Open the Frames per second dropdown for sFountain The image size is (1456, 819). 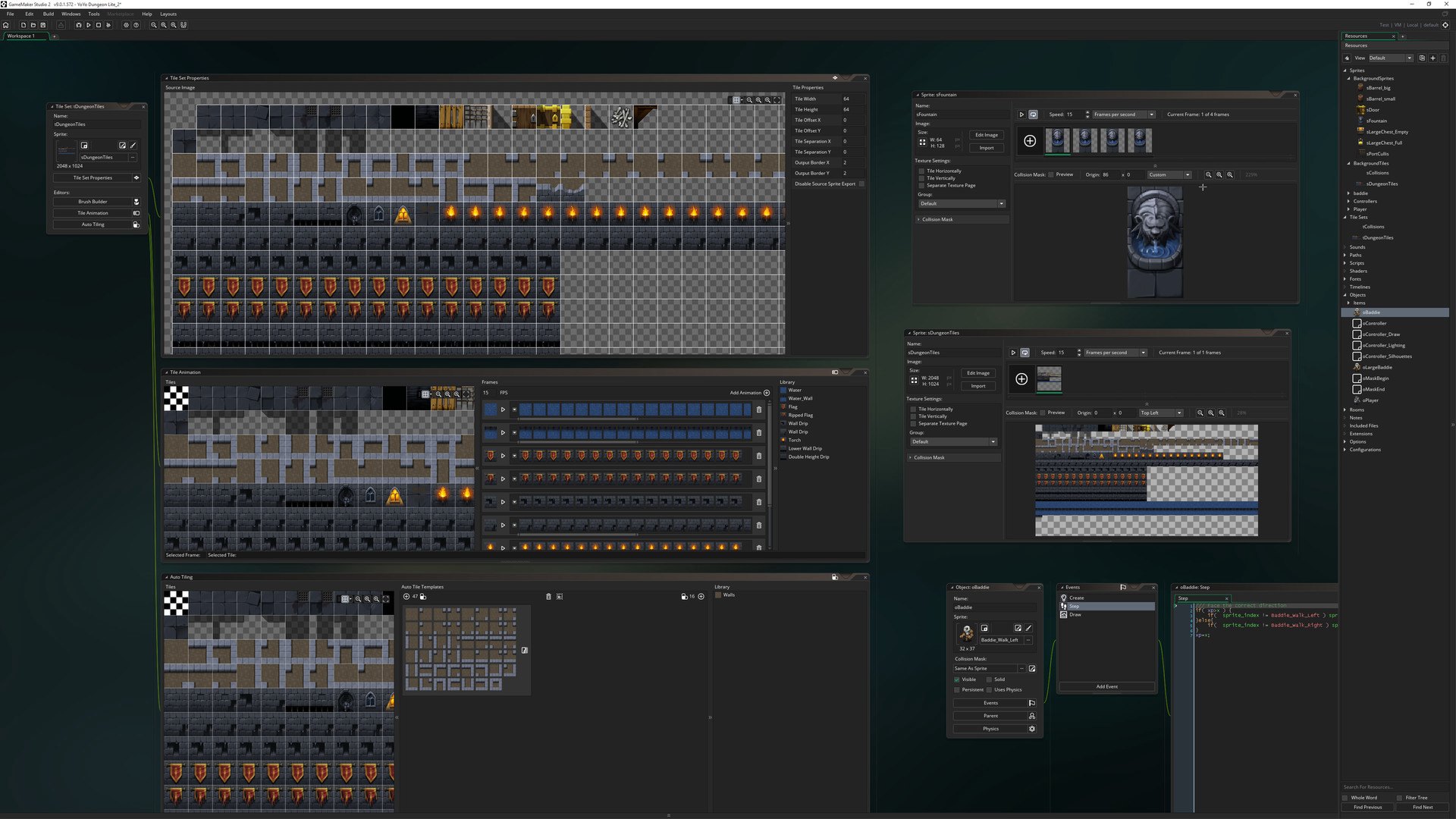(1151, 115)
